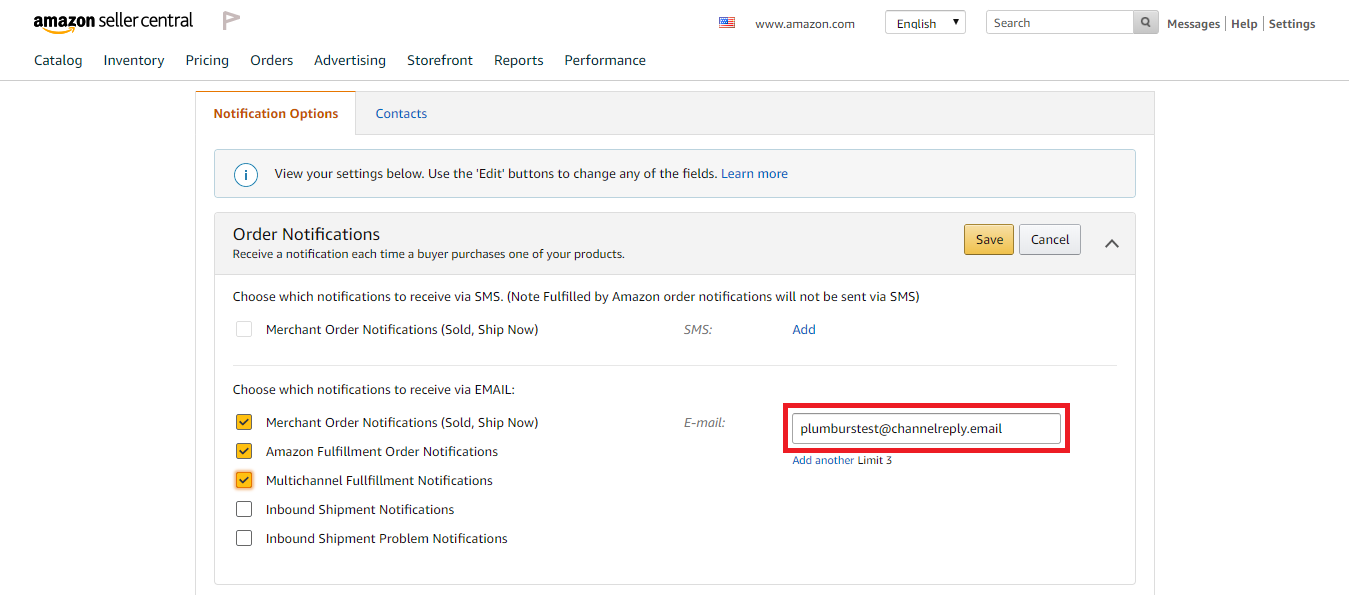Click the US flag marketplace icon
Viewport: 1349px width, 595px height.
727,23
